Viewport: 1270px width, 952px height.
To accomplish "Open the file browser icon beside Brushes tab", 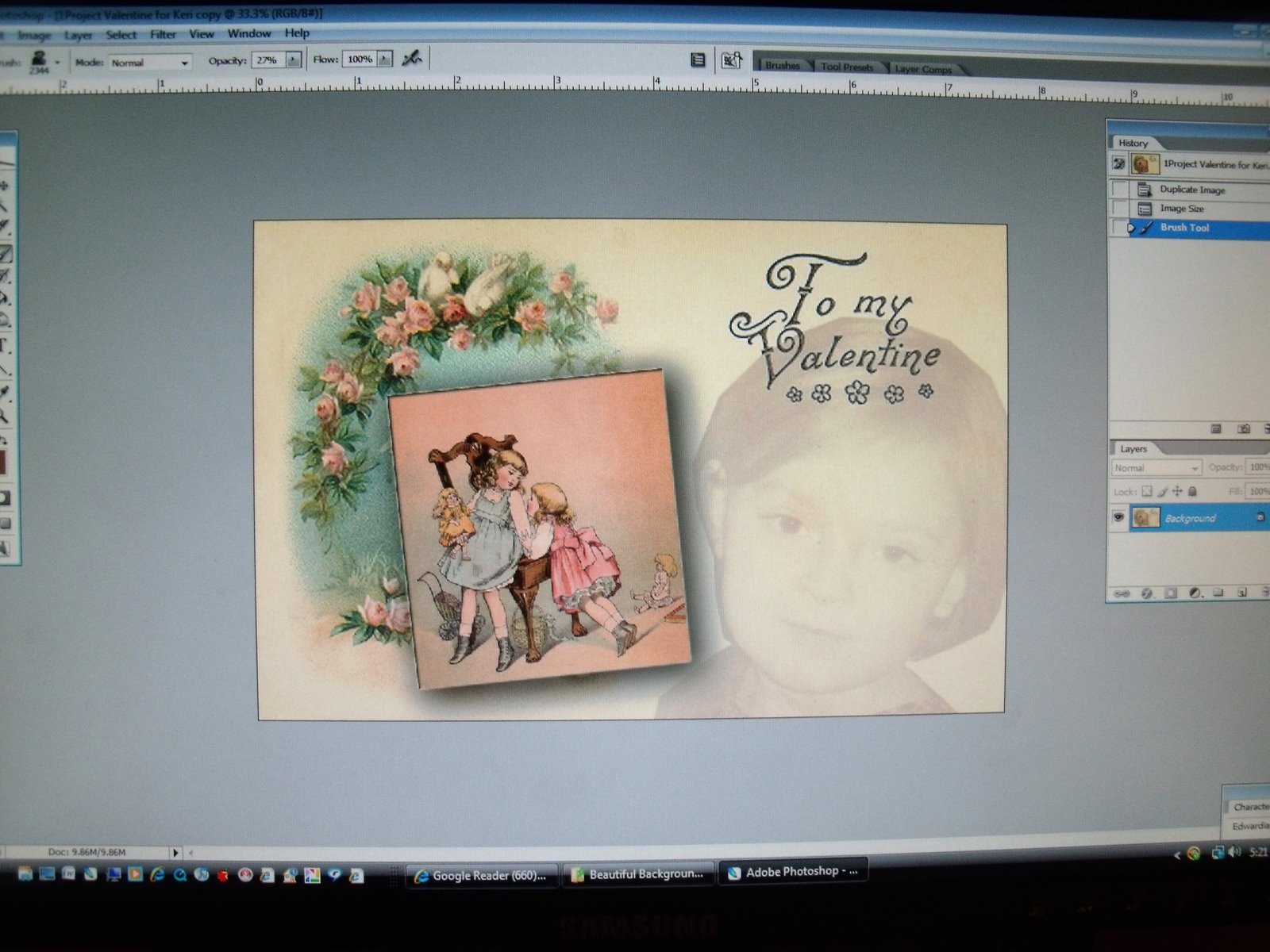I will tap(731, 60).
